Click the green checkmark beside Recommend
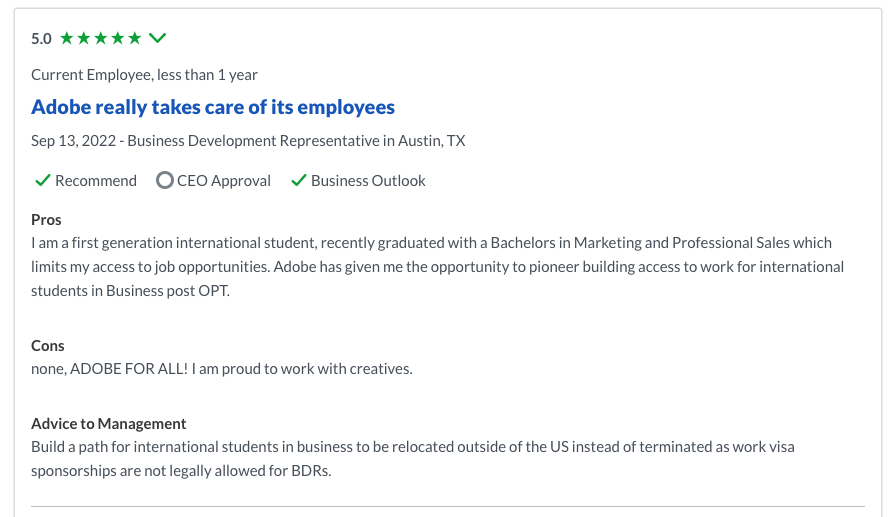Viewport: 888px width, 517px height. (x=43, y=181)
